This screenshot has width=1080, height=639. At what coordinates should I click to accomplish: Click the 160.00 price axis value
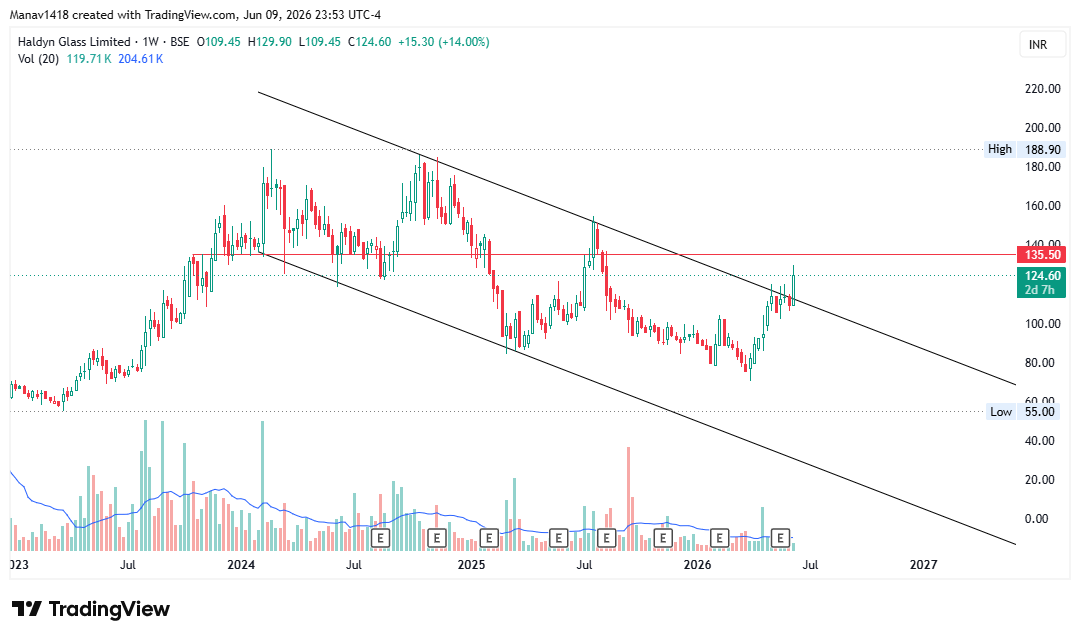pyautogui.click(x=1042, y=205)
